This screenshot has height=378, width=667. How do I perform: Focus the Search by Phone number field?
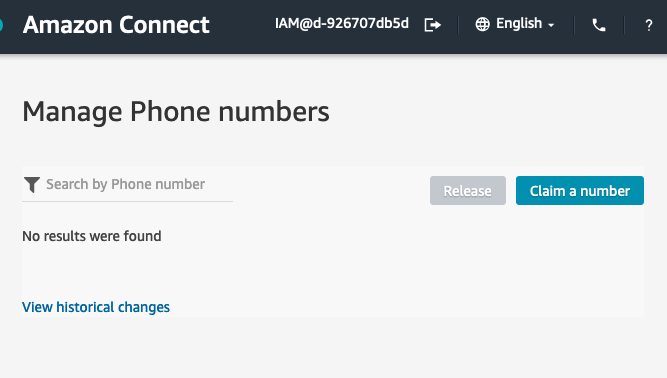[127, 184]
